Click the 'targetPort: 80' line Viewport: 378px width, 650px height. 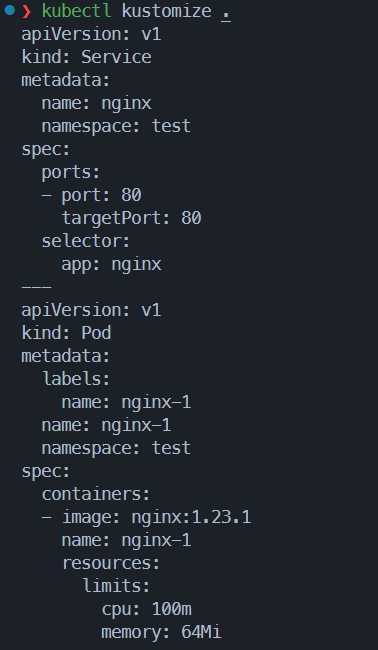[131, 218]
